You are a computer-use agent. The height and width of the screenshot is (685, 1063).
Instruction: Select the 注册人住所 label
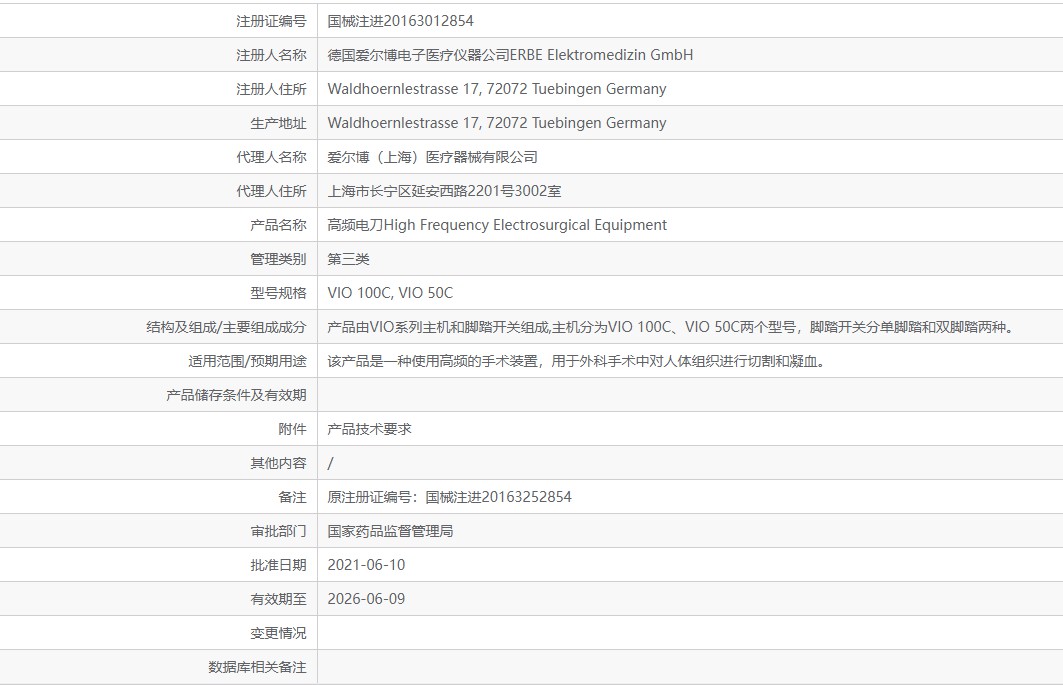pos(271,89)
